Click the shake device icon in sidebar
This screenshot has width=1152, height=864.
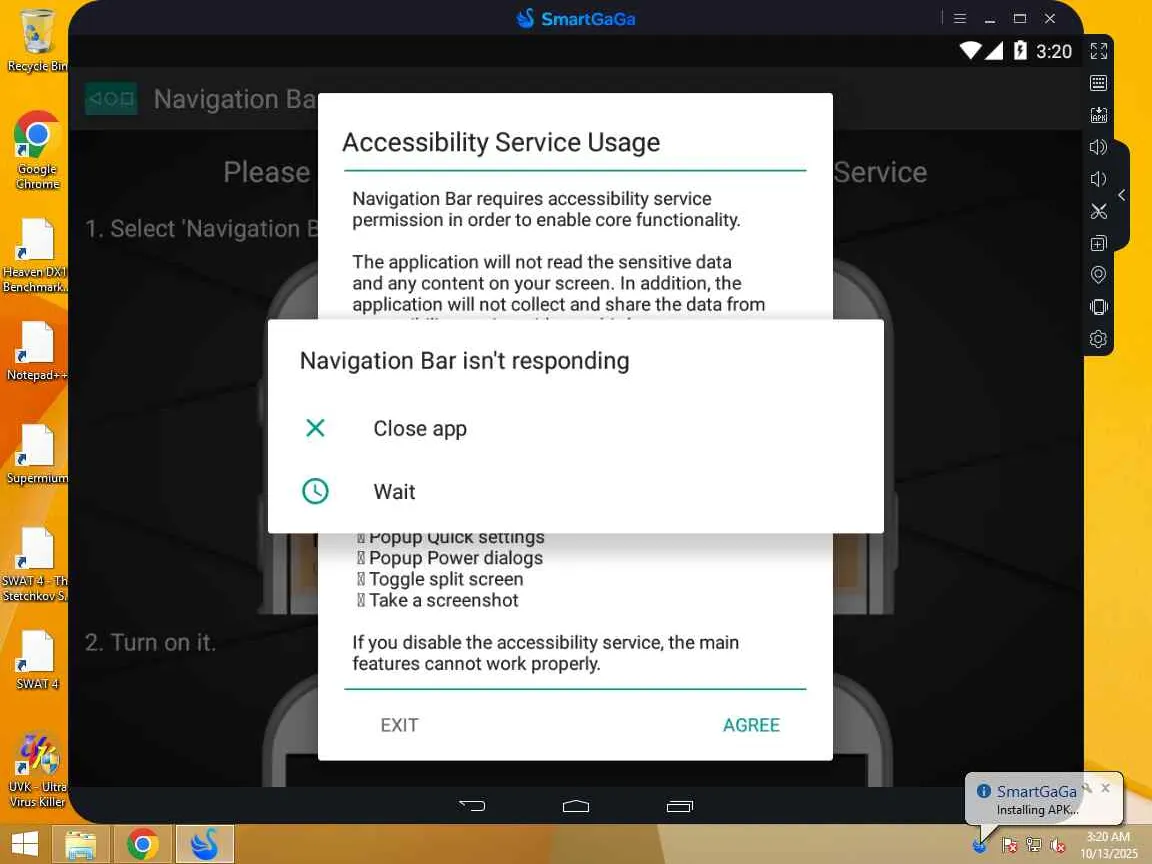pyautogui.click(x=1098, y=307)
